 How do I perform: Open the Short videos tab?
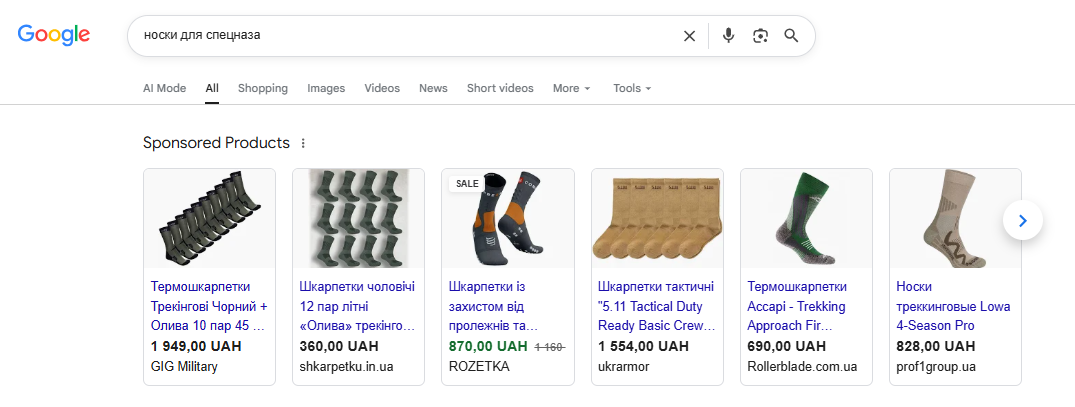click(x=500, y=88)
